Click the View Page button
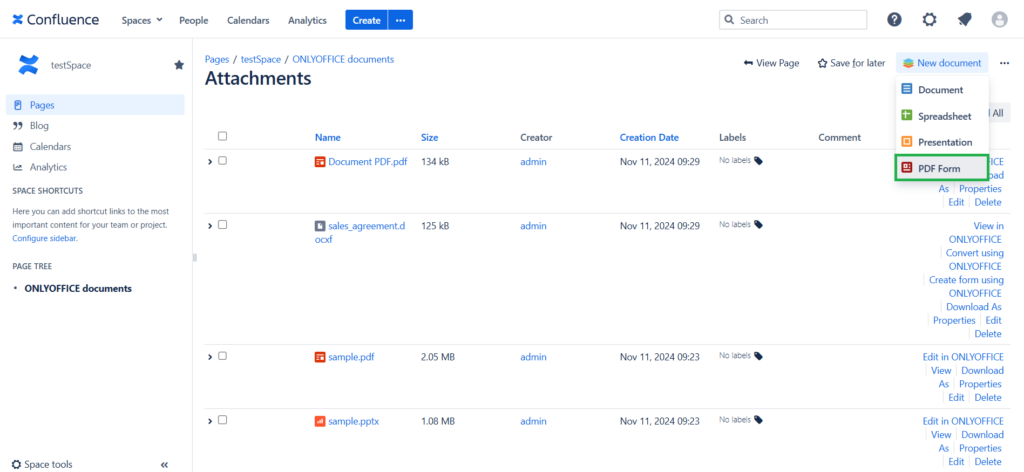Image resolution: width=1024 pixels, height=472 pixels. coord(771,63)
